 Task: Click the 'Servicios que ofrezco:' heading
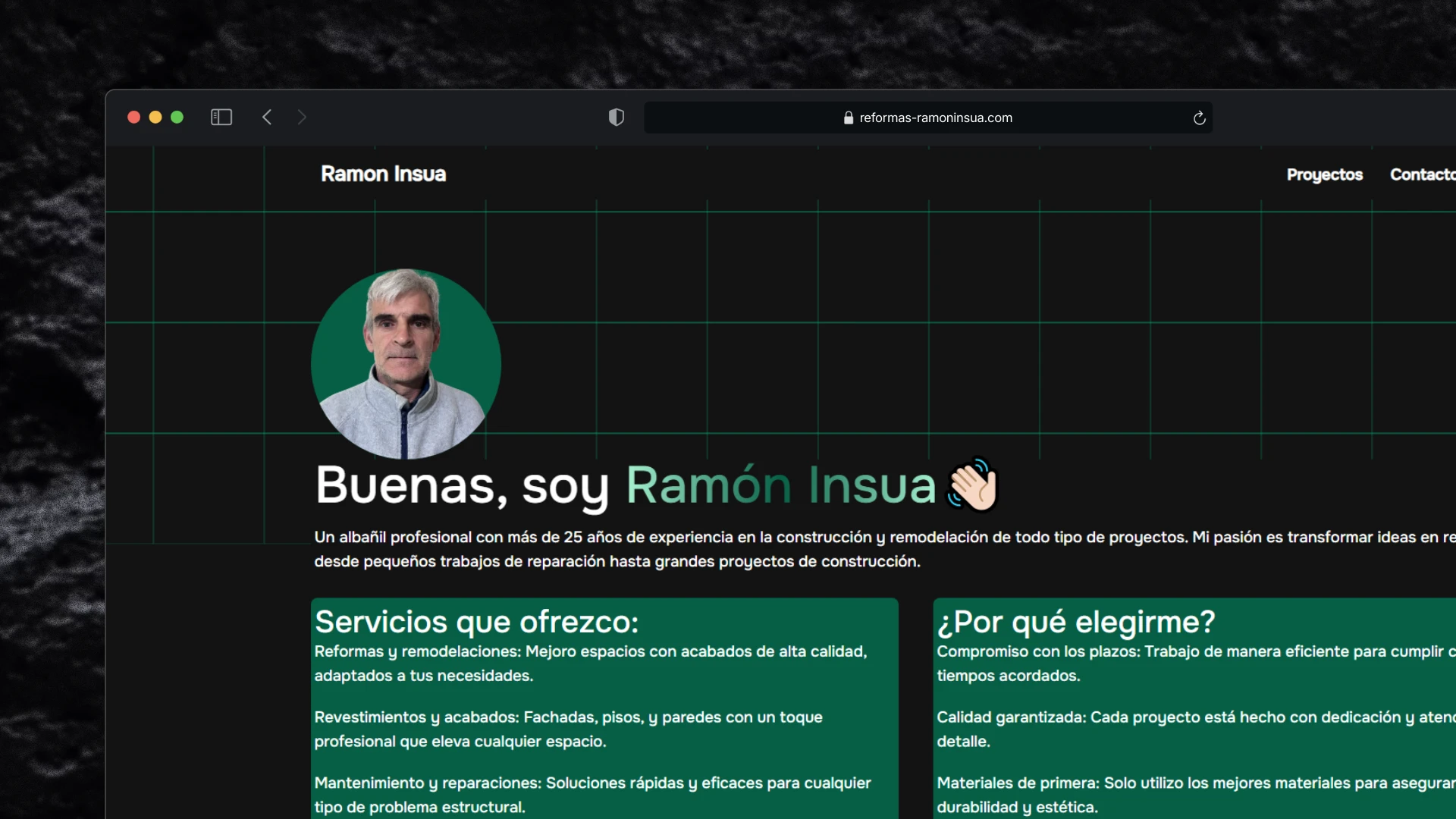(x=476, y=622)
